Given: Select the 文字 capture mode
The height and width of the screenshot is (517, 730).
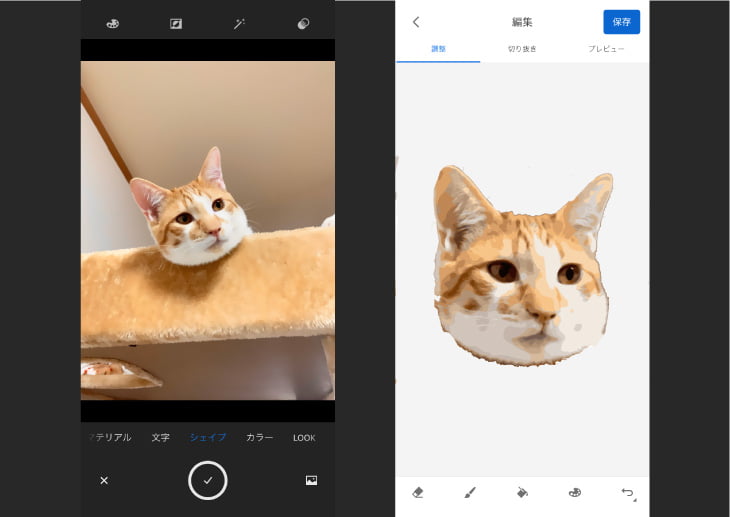Looking at the screenshot, I should point(160,438).
